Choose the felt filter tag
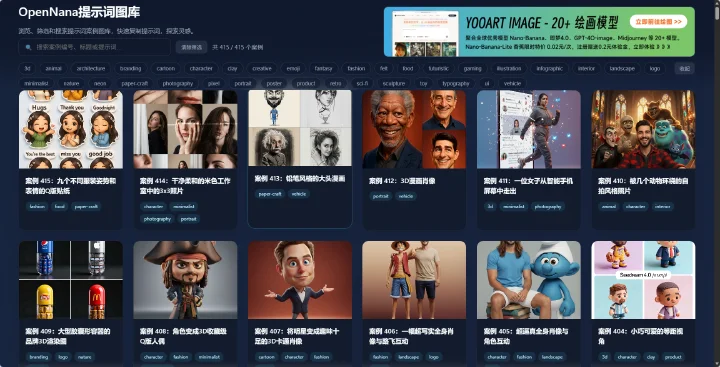 click(x=384, y=68)
